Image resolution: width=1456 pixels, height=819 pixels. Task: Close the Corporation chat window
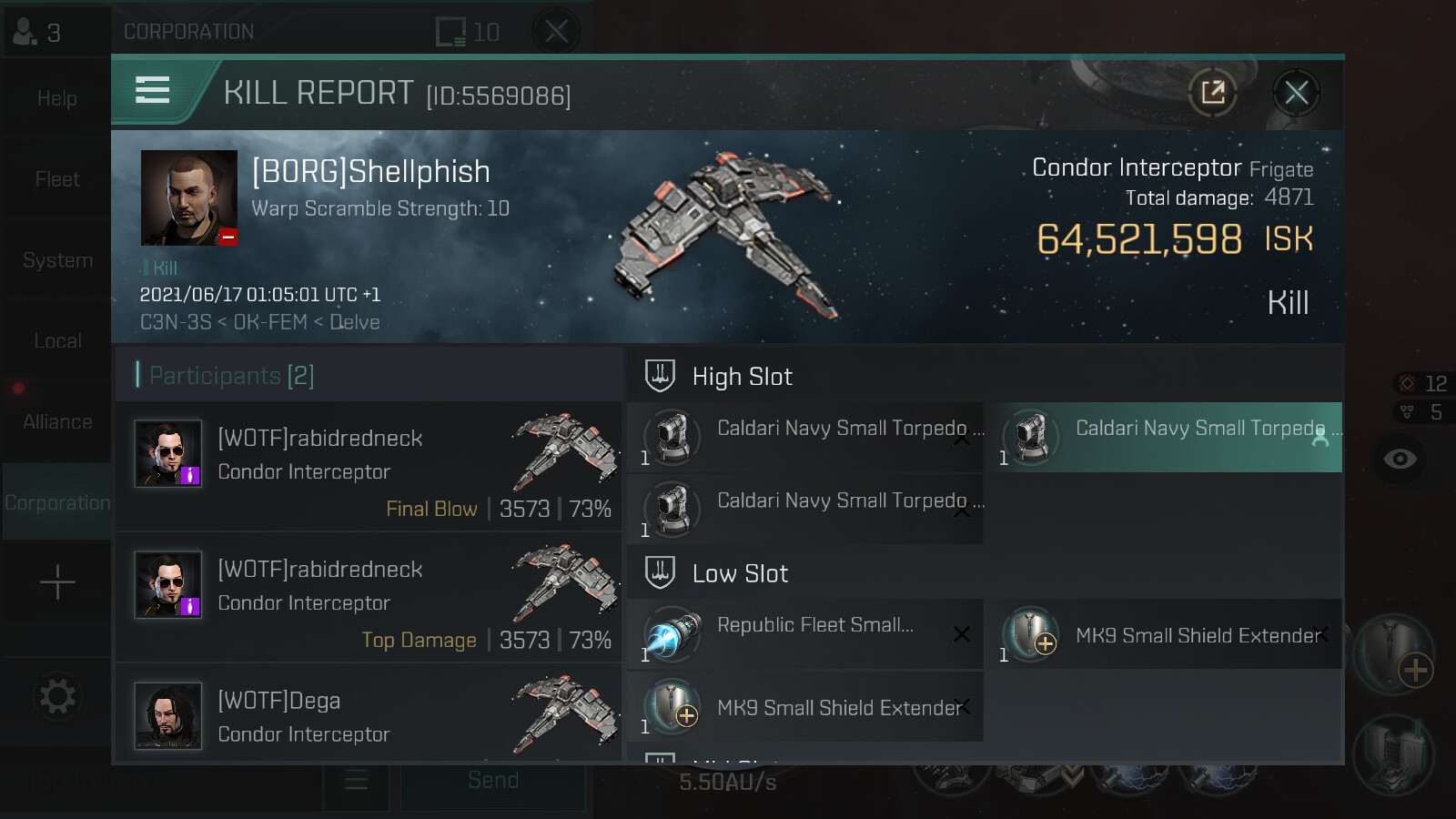[x=557, y=32]
